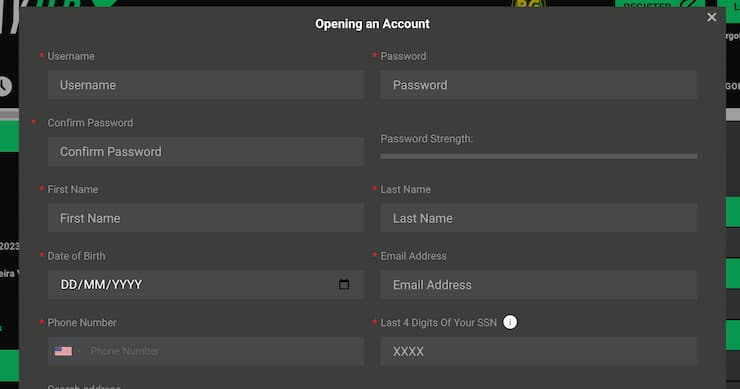
Task: Click the US flag country icon
Action: pyautogui.click(x=63, y=351)
